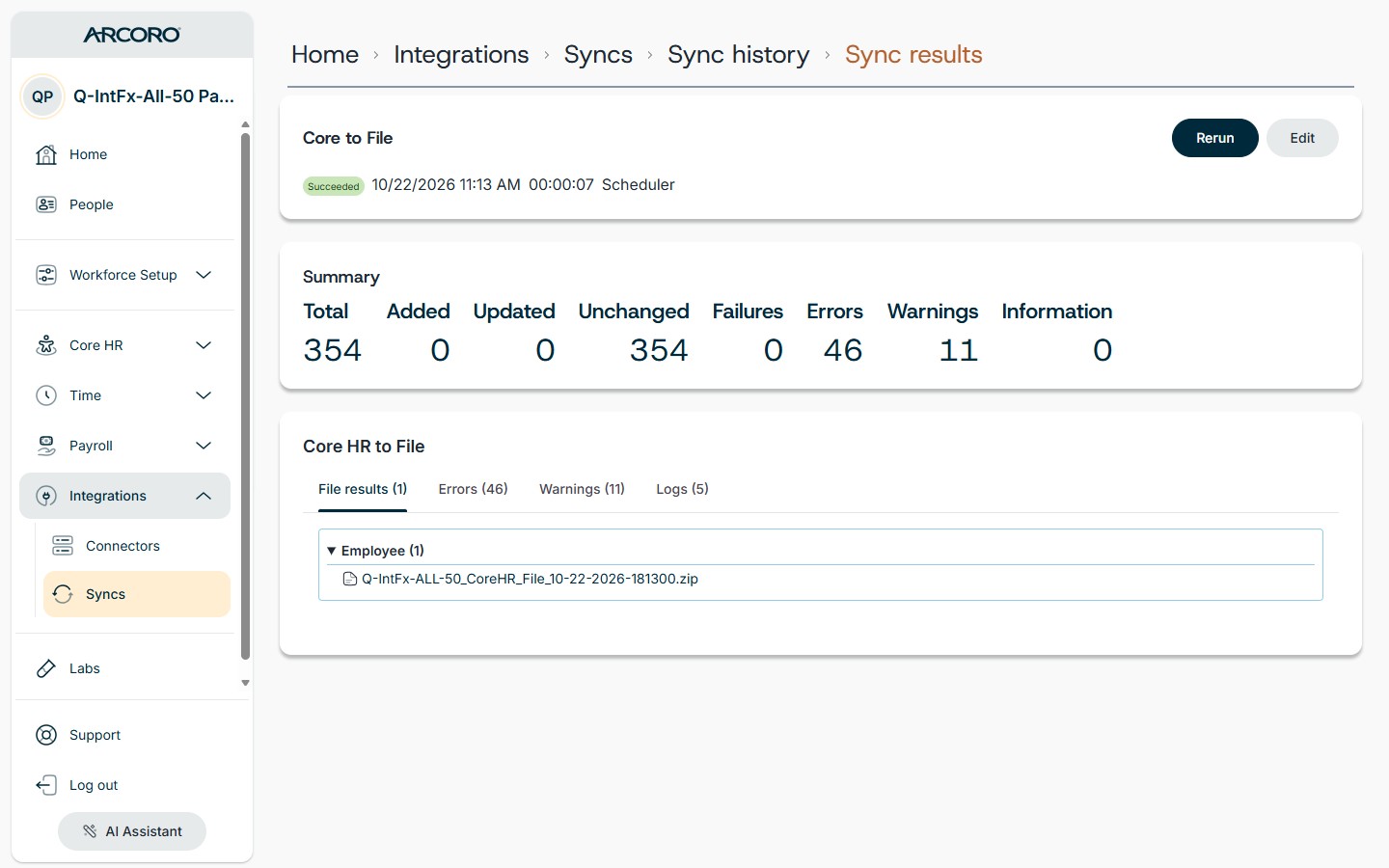This screenshot has width=1389, height=868.
Task: Go to Integrations in breadcrumb
Action: 461,55
